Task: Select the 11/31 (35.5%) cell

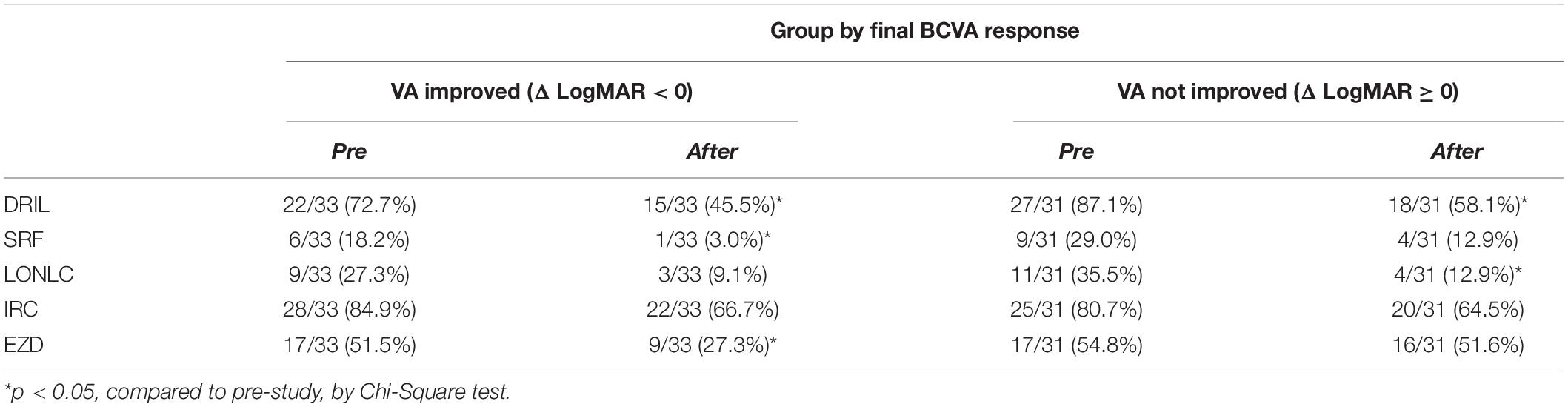Action: point(1076,274)
